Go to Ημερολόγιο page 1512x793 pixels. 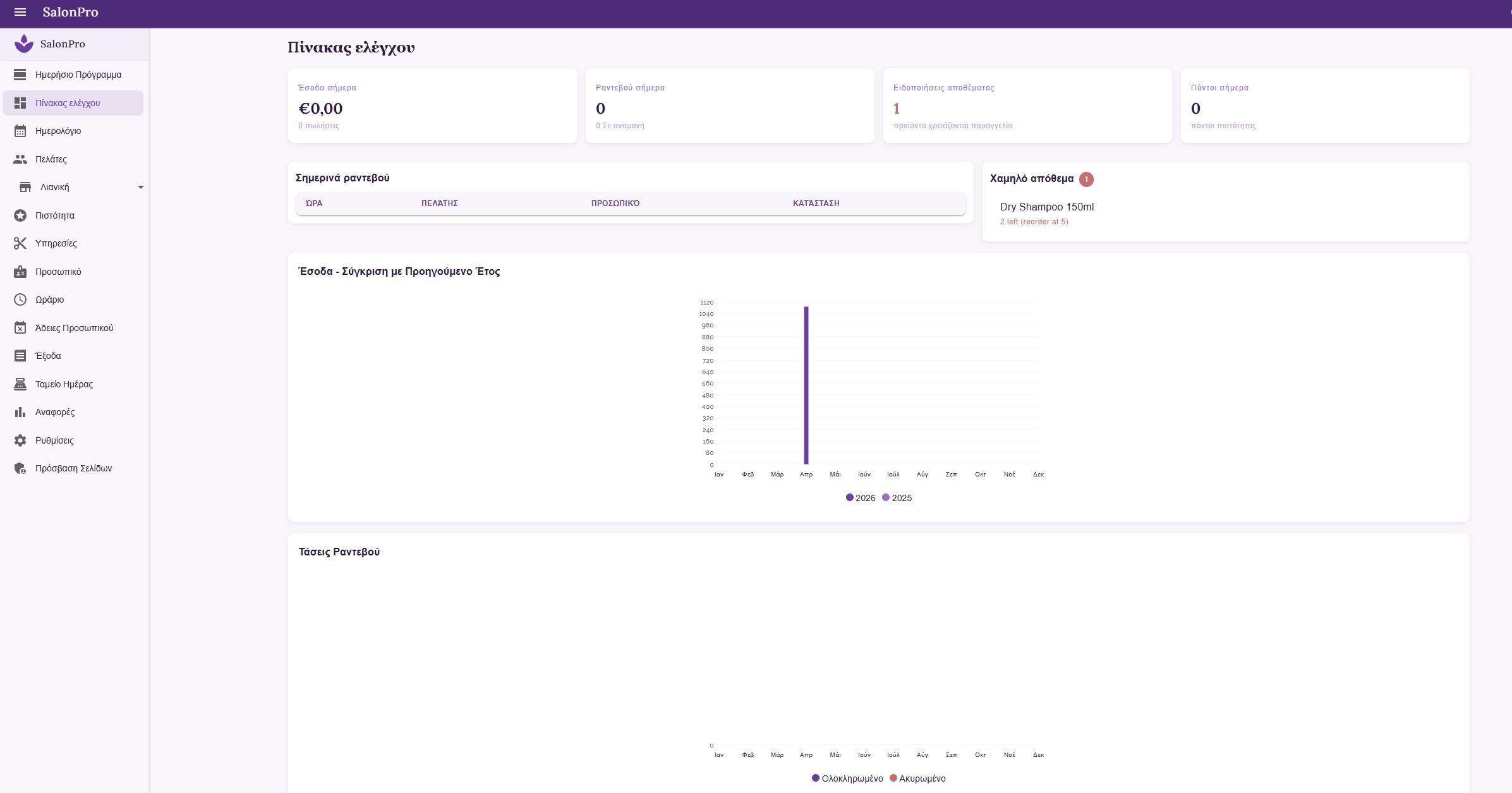73,131
